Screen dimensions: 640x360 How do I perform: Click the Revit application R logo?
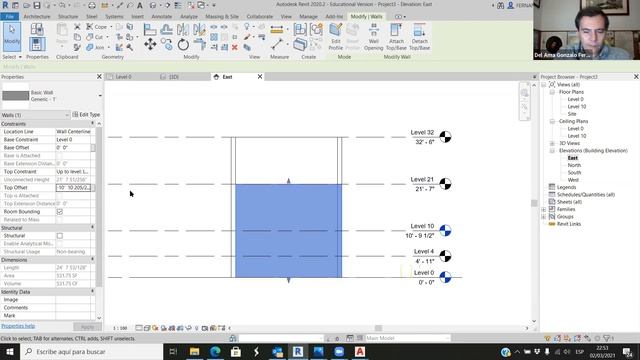[5, 5]
